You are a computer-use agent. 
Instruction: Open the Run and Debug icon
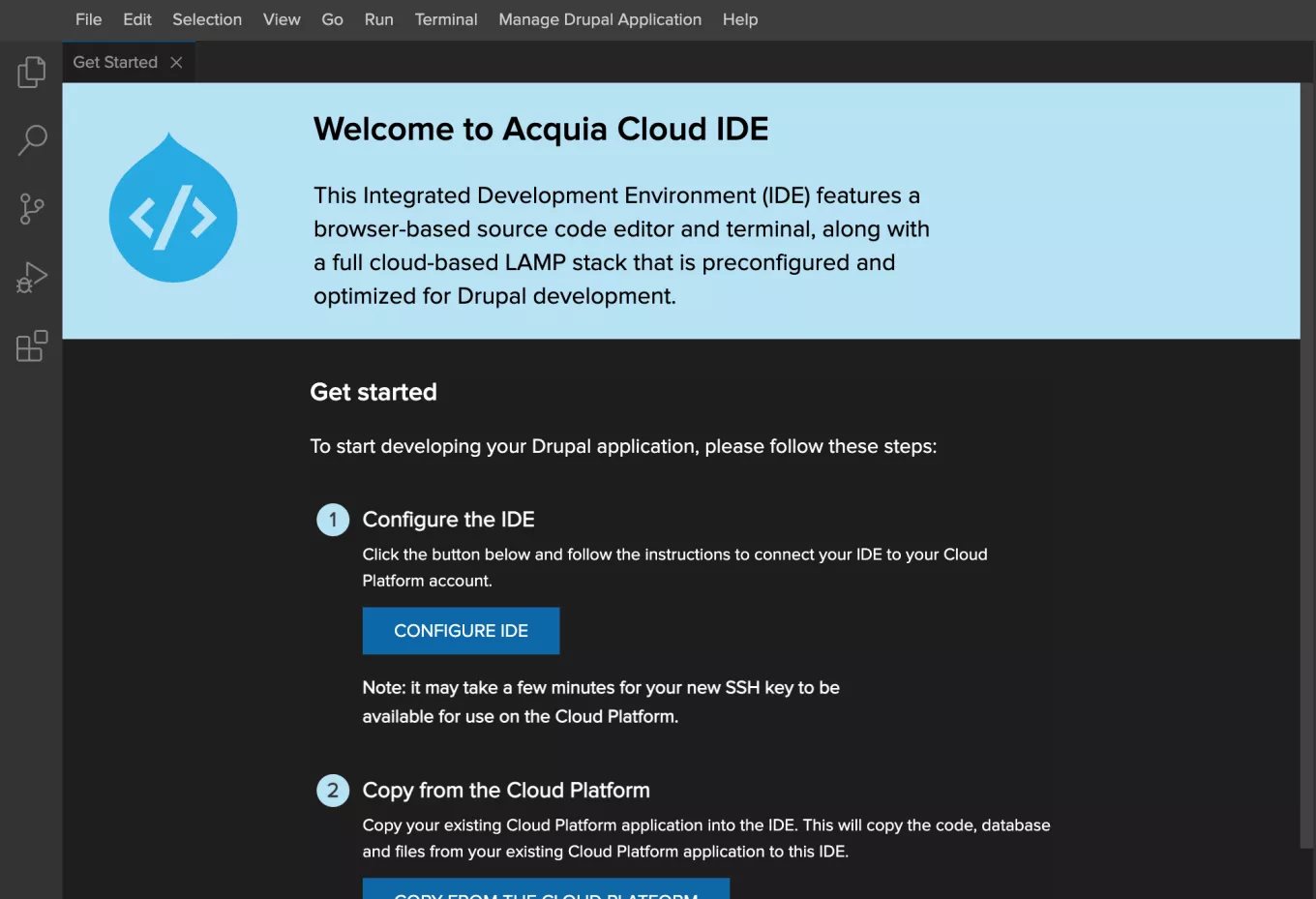pos(31,278)
